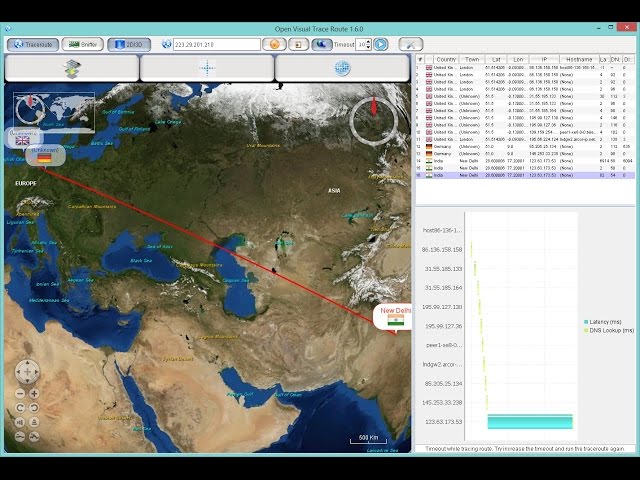Click the 145.253.33.238 chart axis label
This screenshot has width=640, height=480.
pyautogui.click(x=442, y=402)
